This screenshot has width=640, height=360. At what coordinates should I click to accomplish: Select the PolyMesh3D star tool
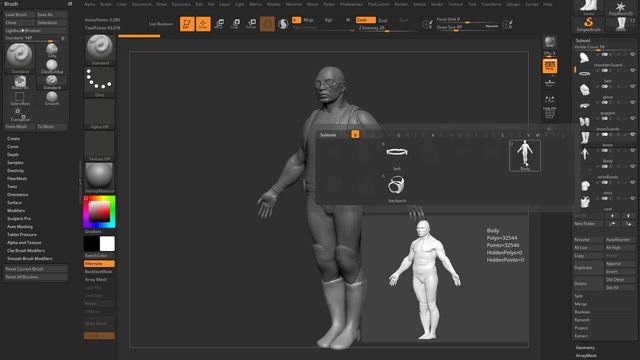620,8
